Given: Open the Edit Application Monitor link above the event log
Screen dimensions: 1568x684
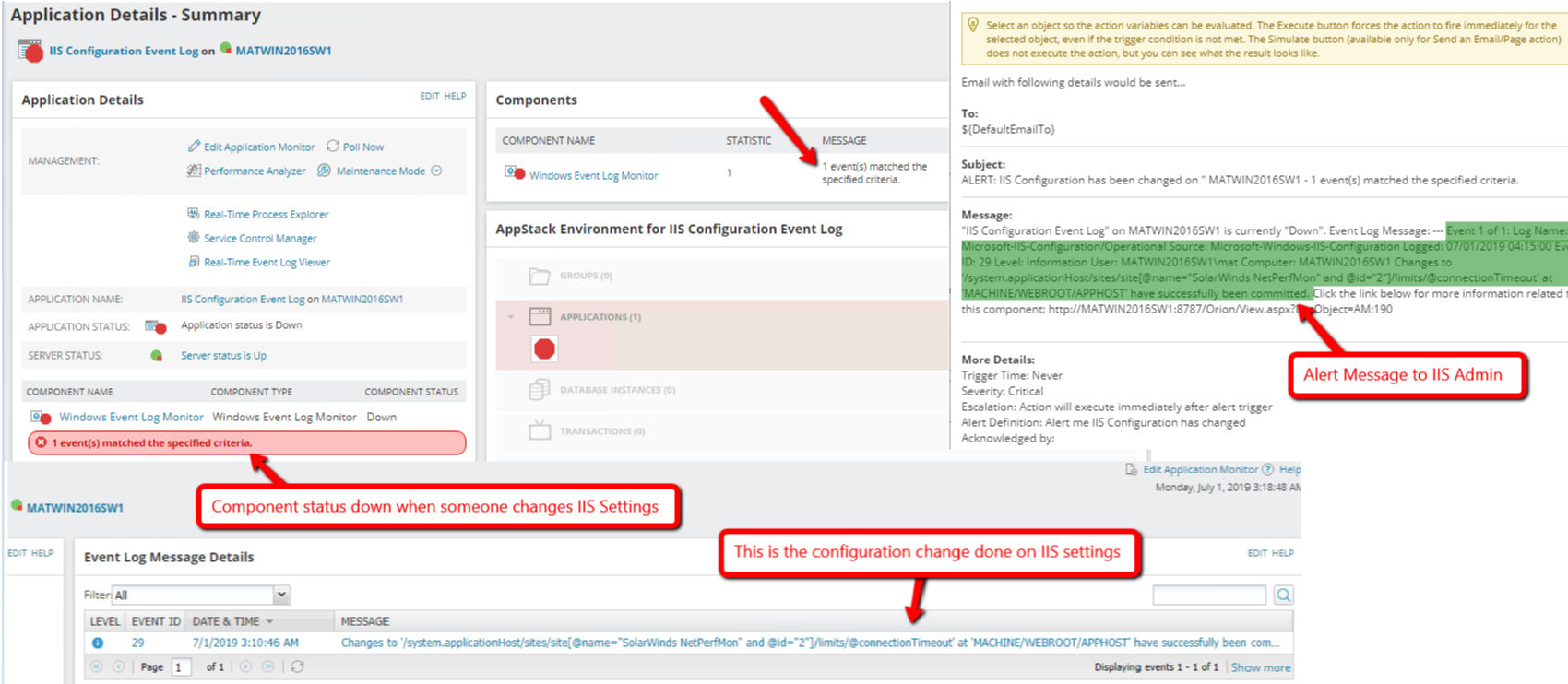Looking at the screenshot, I should pyautogui.click(x=1200, y=469).
